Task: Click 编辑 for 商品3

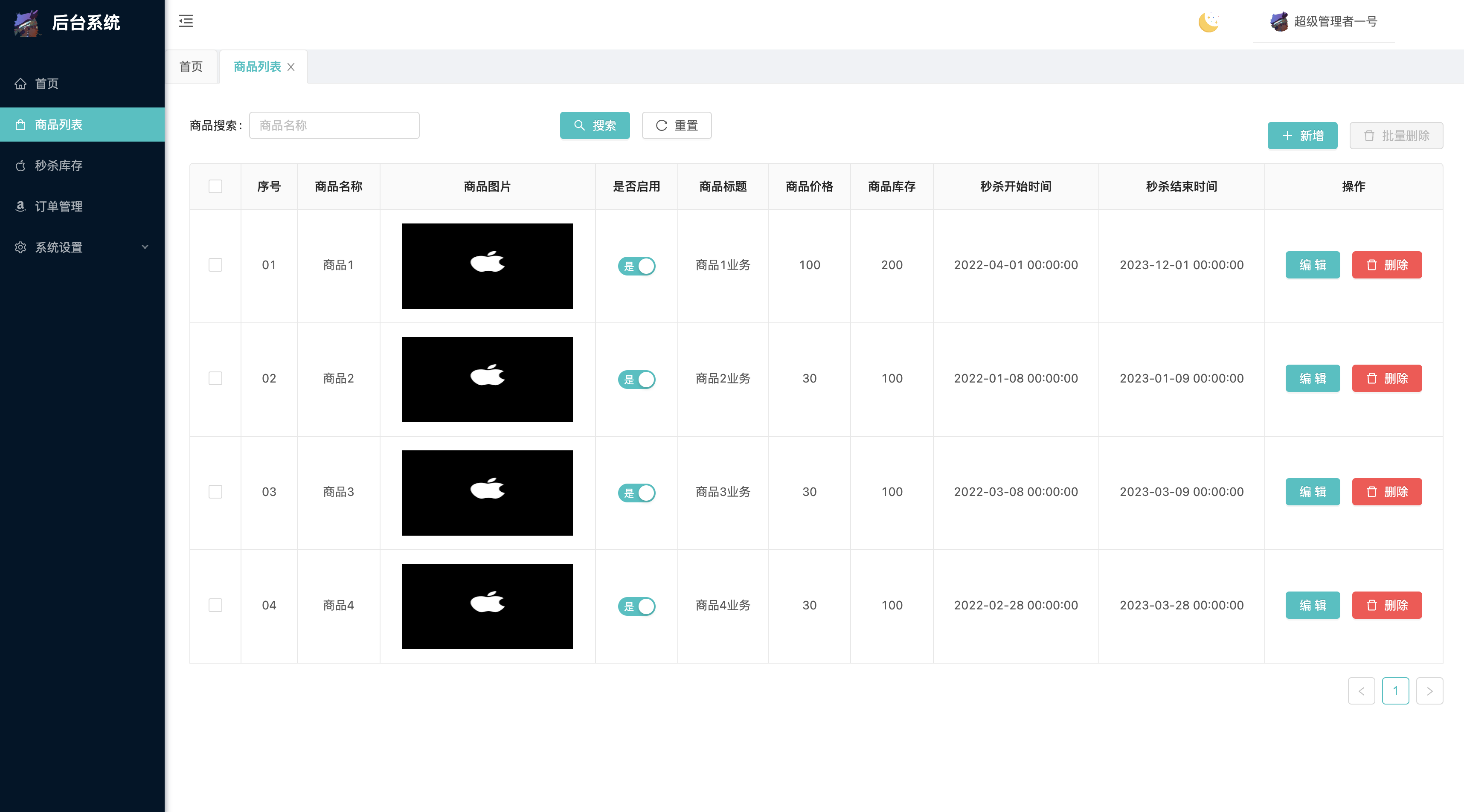Action: point(1312,492)
